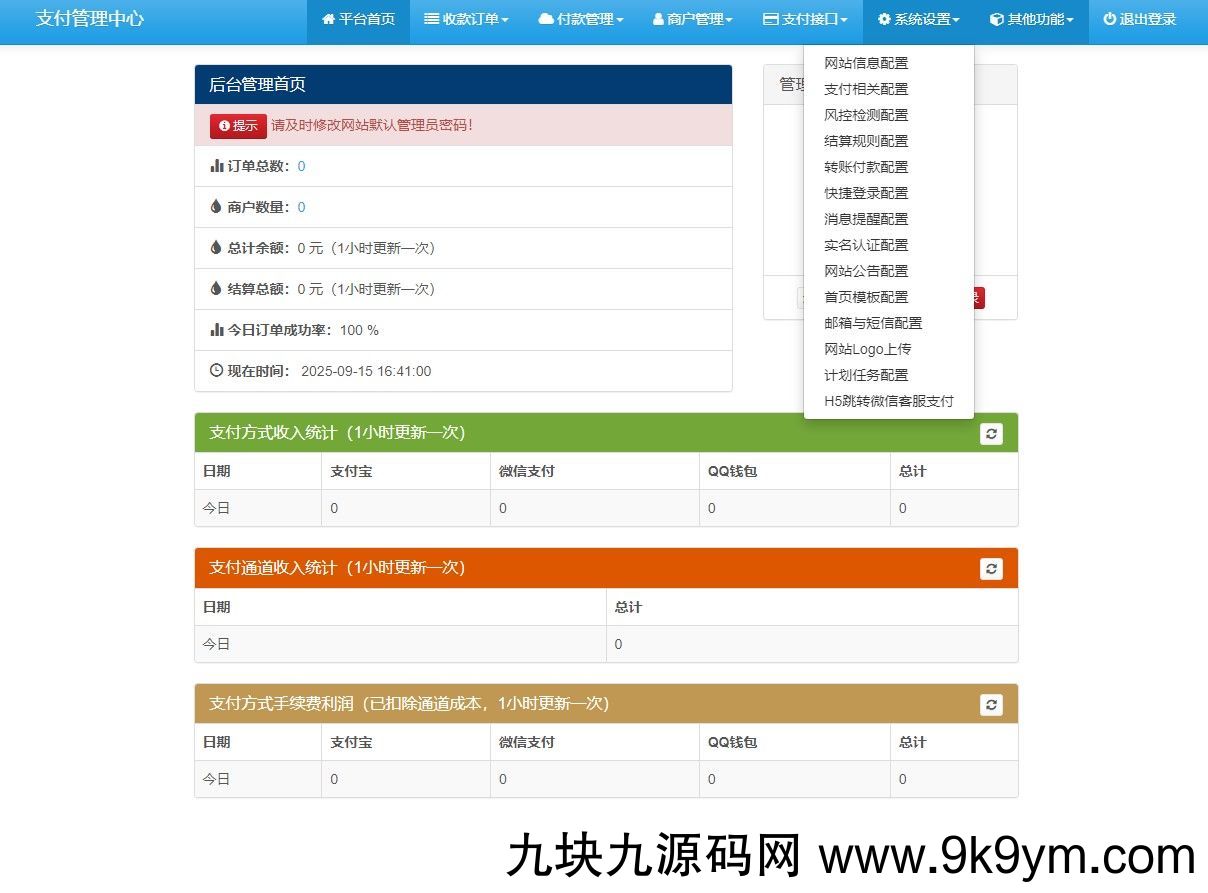Viewport: 1208px width, 893px height.
Task: Click the cloud icon for 付款管理
Action: click(x=546, y=20)
